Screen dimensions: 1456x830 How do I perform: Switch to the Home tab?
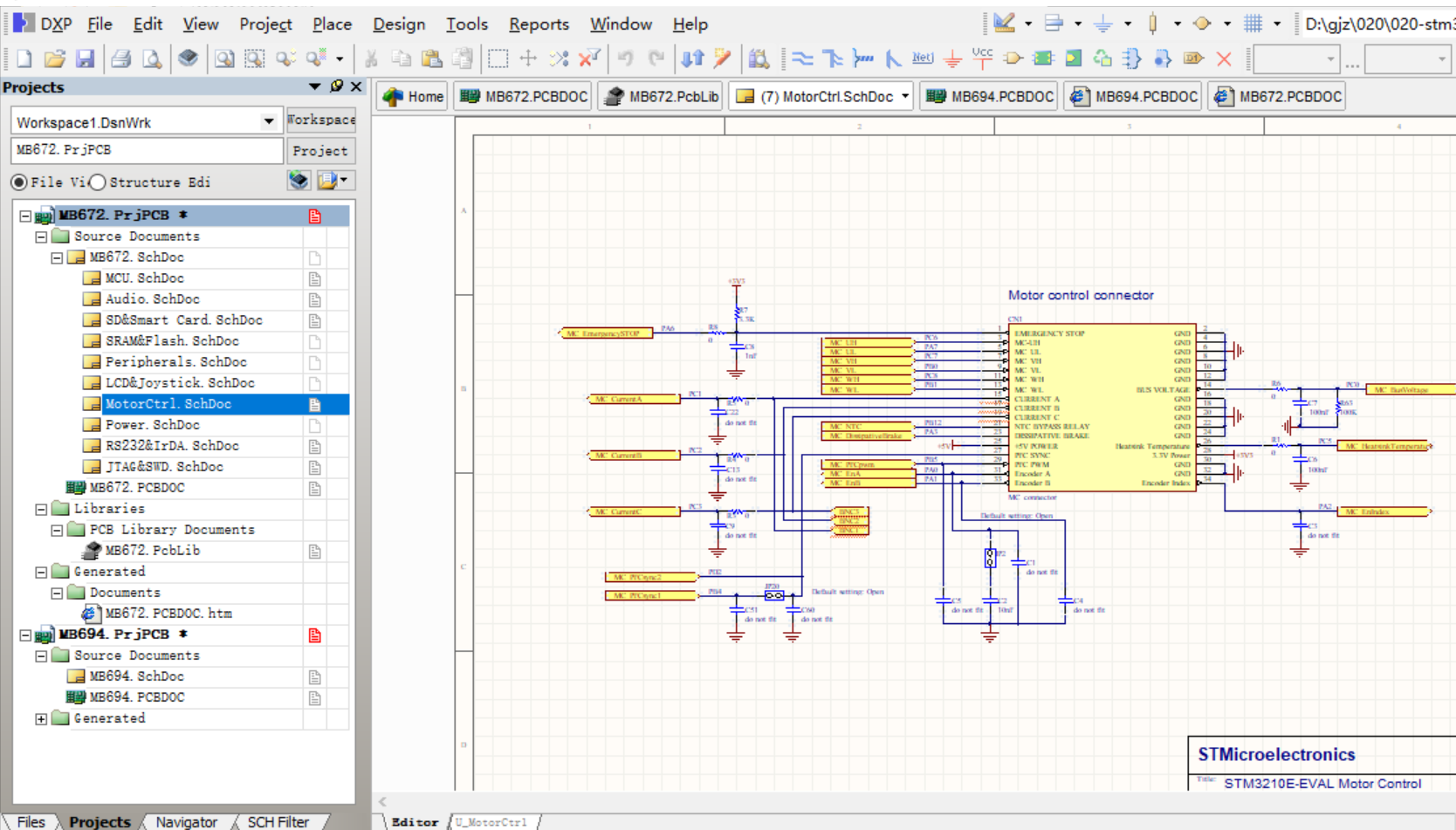(x=413, y=96)
